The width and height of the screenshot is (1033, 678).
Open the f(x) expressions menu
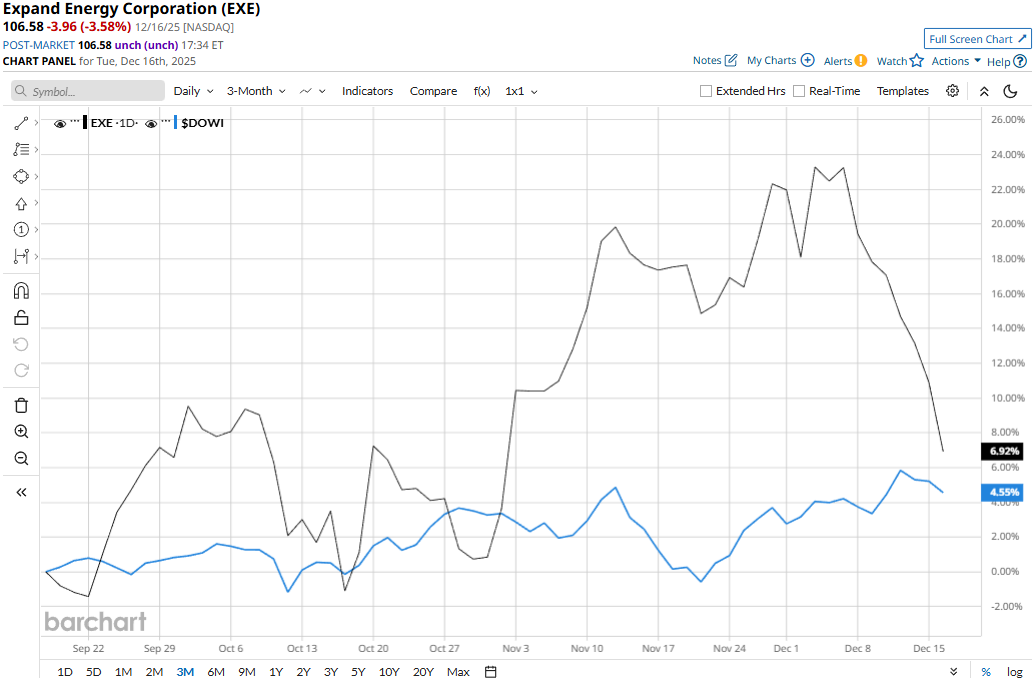[x=482, y=91]
